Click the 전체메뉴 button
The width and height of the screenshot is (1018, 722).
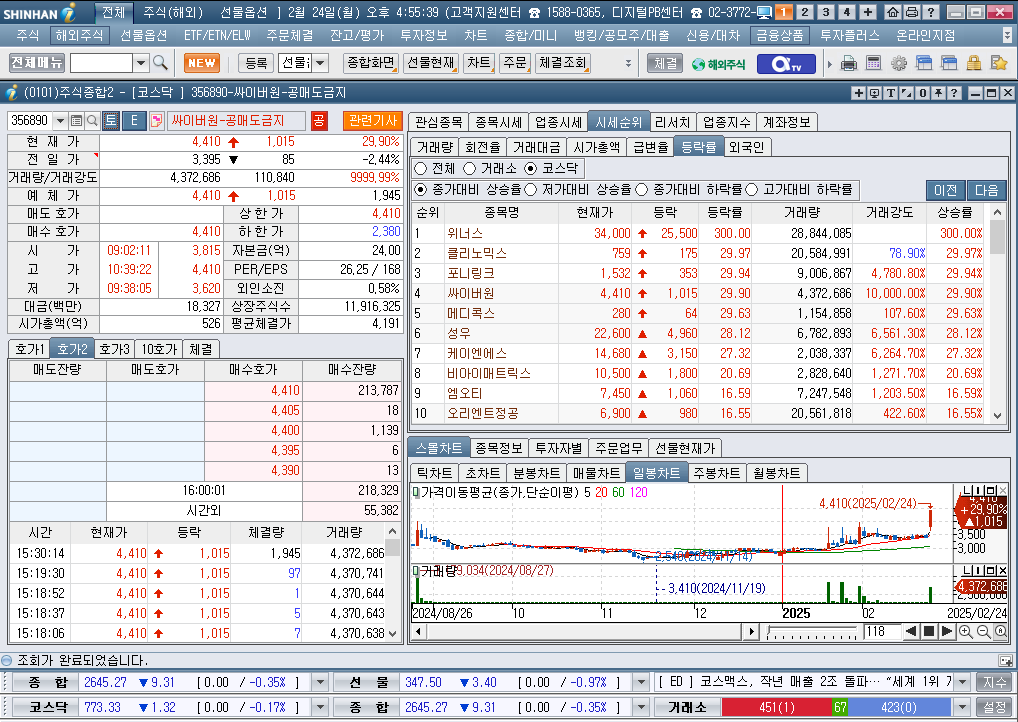[37, 63]
